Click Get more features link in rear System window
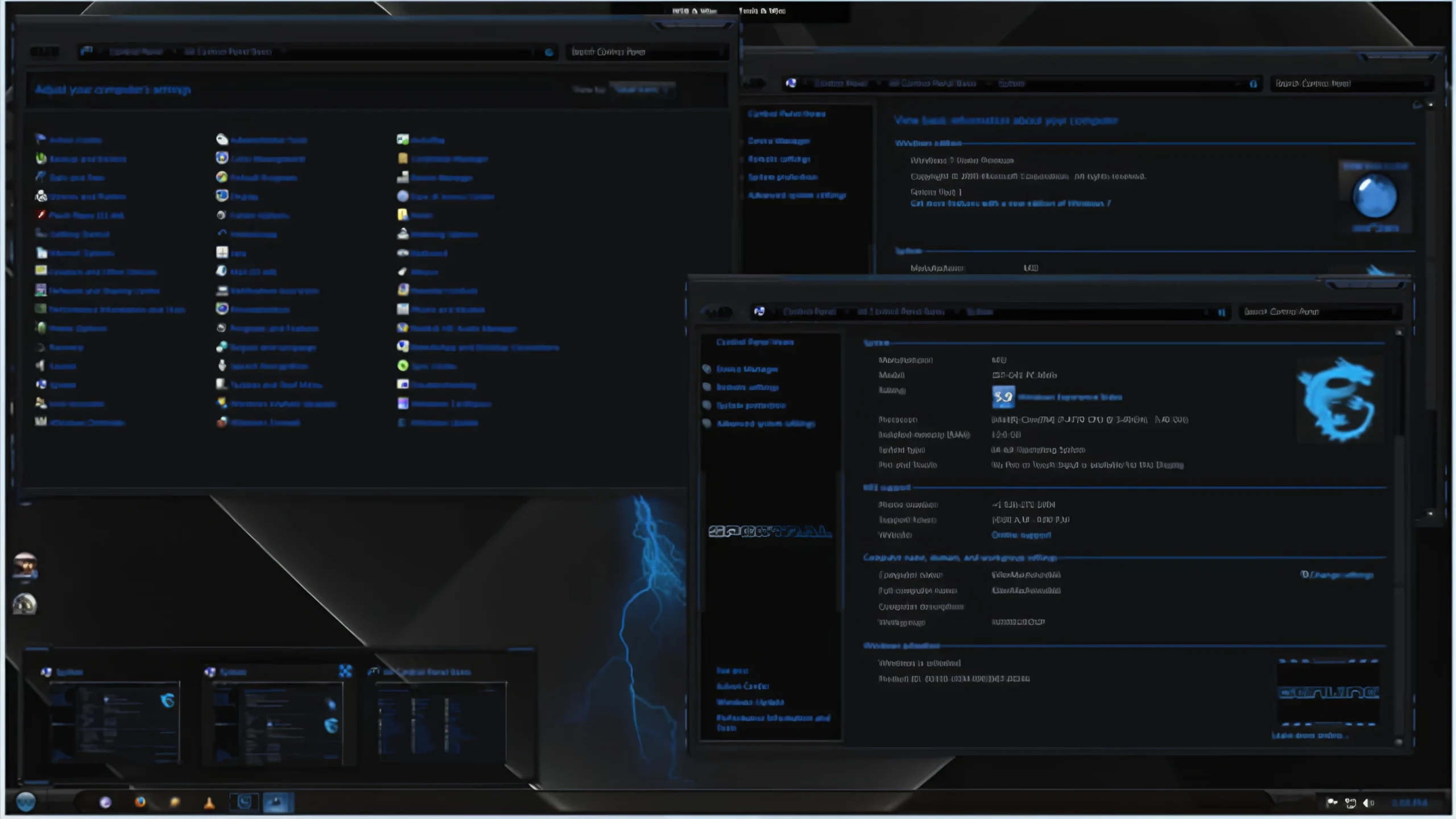This screenshot has width=1456, height=819. coord(1011,204)
